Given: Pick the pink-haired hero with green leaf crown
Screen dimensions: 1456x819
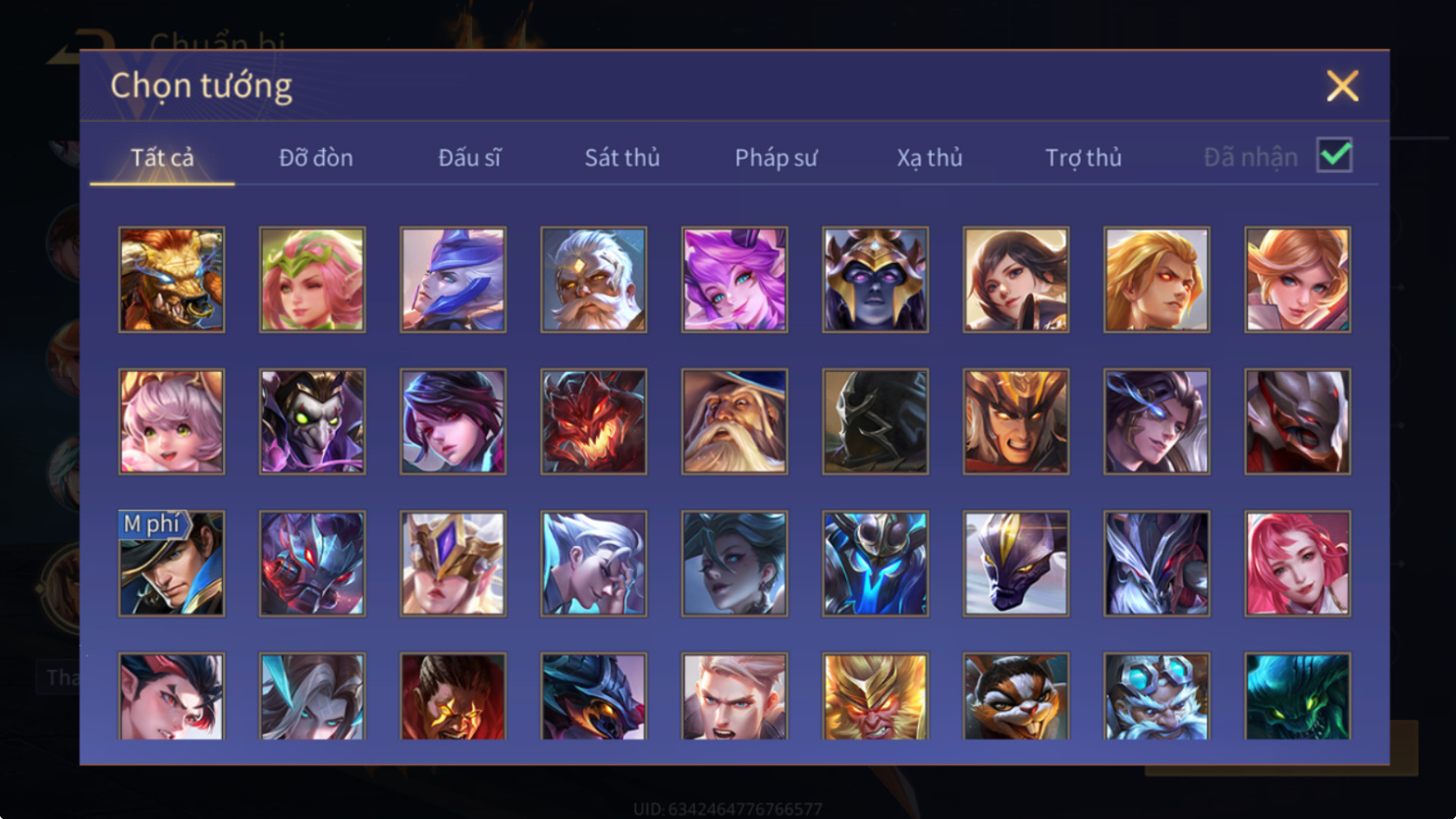Looking at the screenshot, I should pyautogui.click(x=312, y=280).
